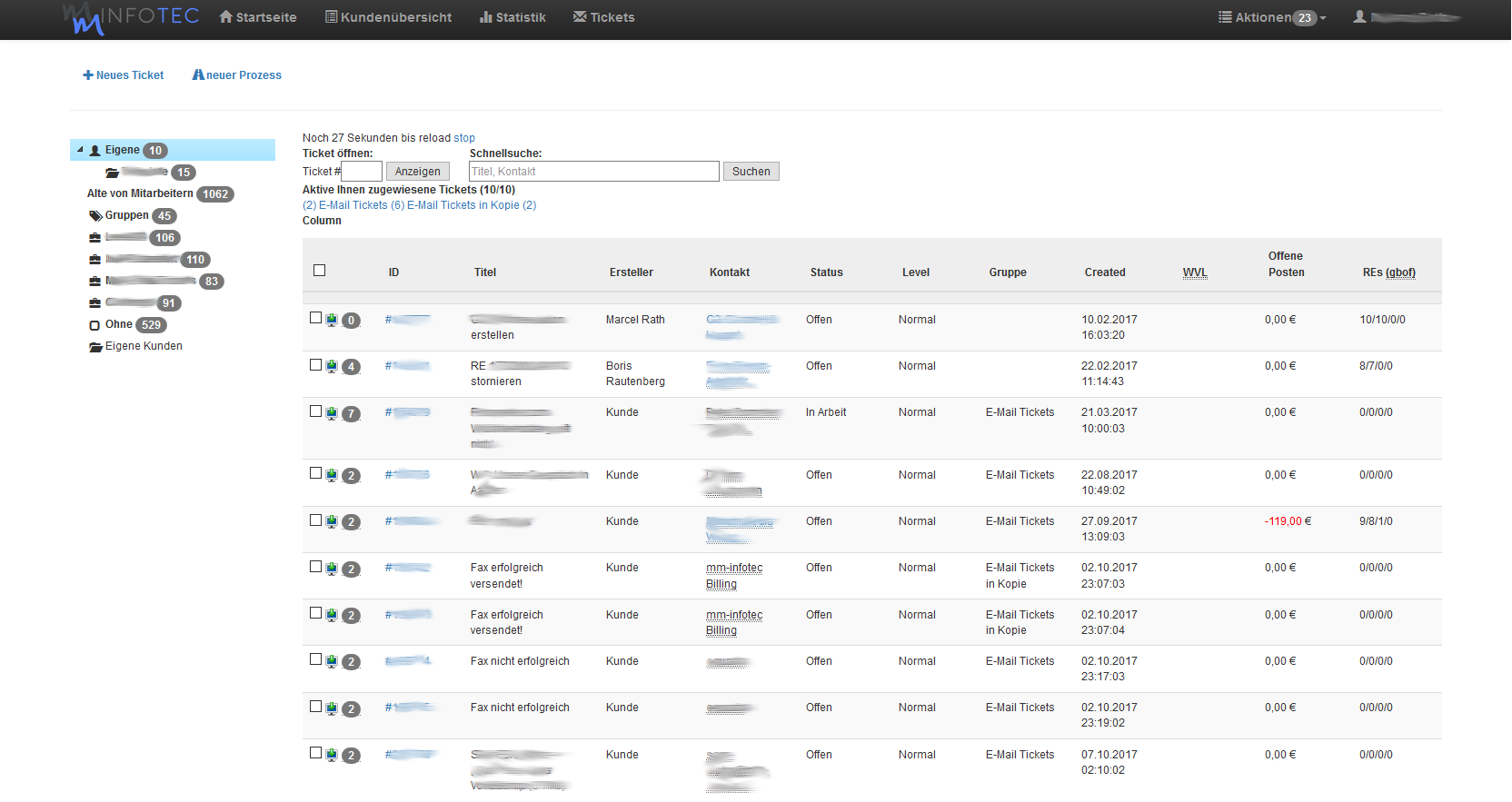Open the download icon for the 10.02.2017 ticket

click(x=332, y=320)
